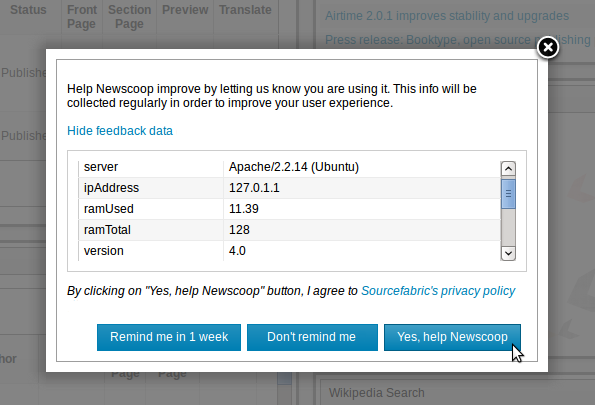The height and width of the screenshot is (405, 595).
Task: Click the Front Page column header
Action: tap(82, 17)
